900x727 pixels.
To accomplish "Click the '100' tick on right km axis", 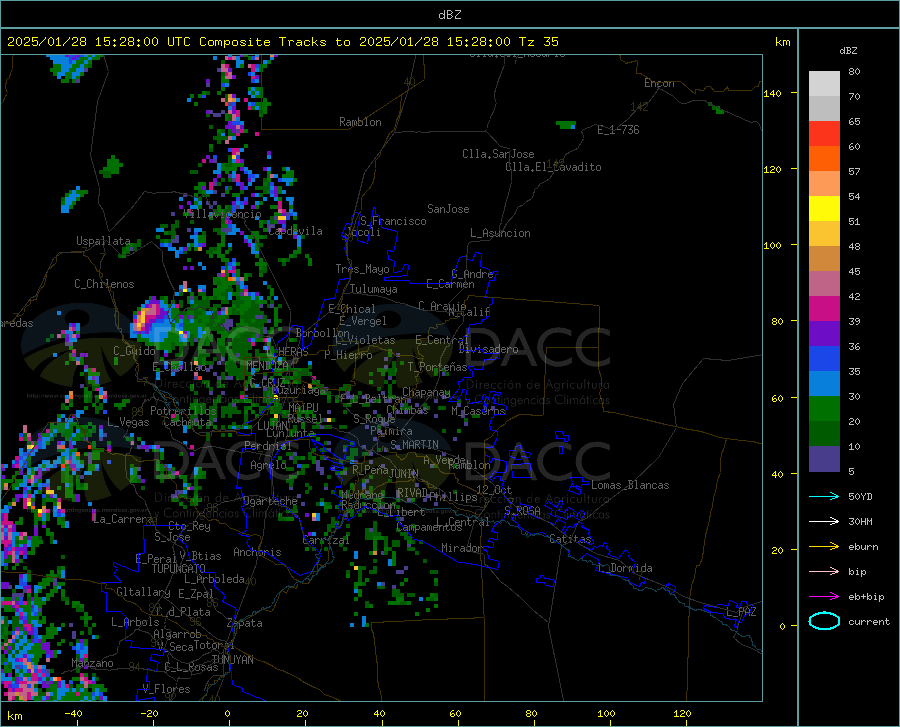I will [x=772, y=245].
